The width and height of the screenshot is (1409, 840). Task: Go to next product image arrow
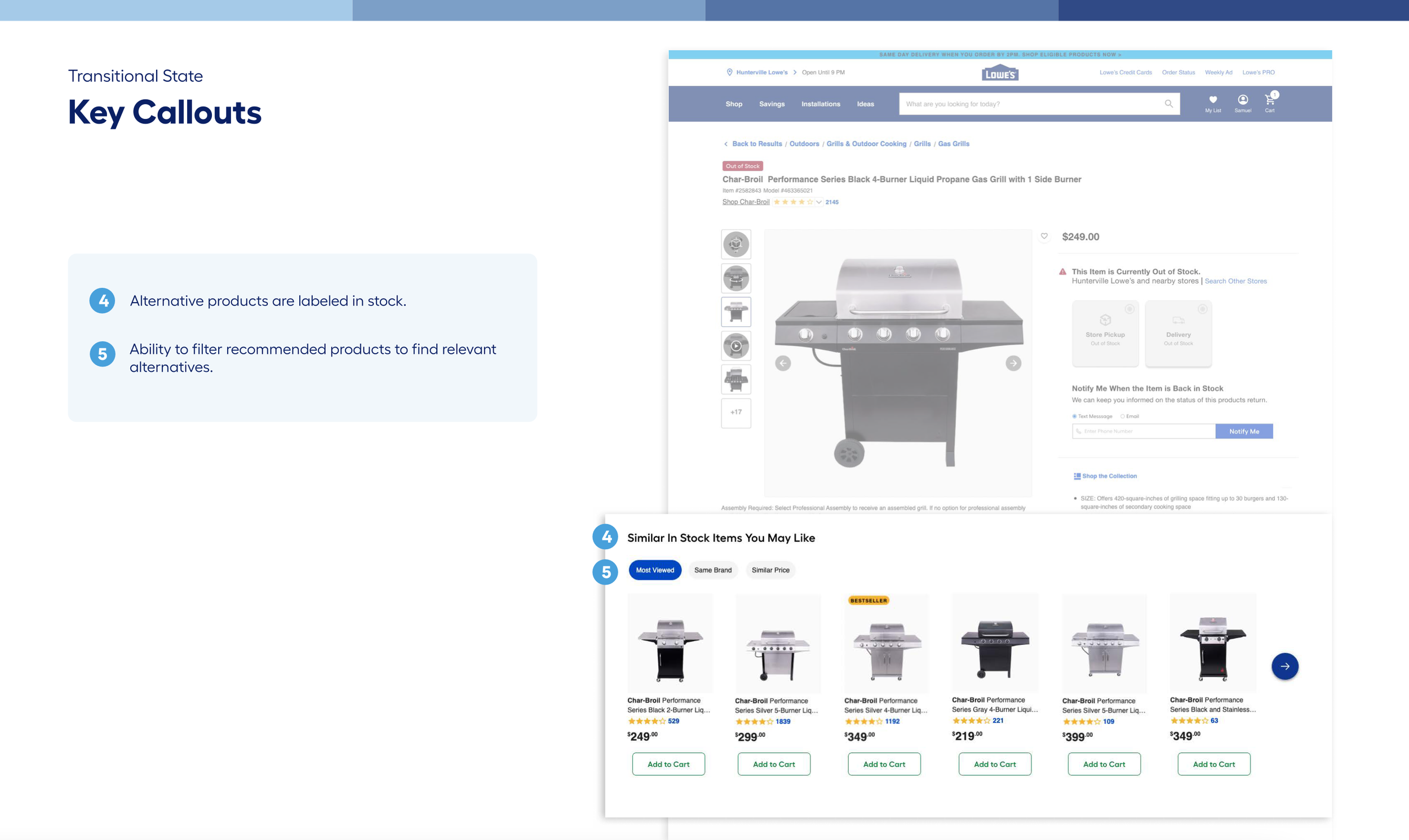(x=1013, y=363)
